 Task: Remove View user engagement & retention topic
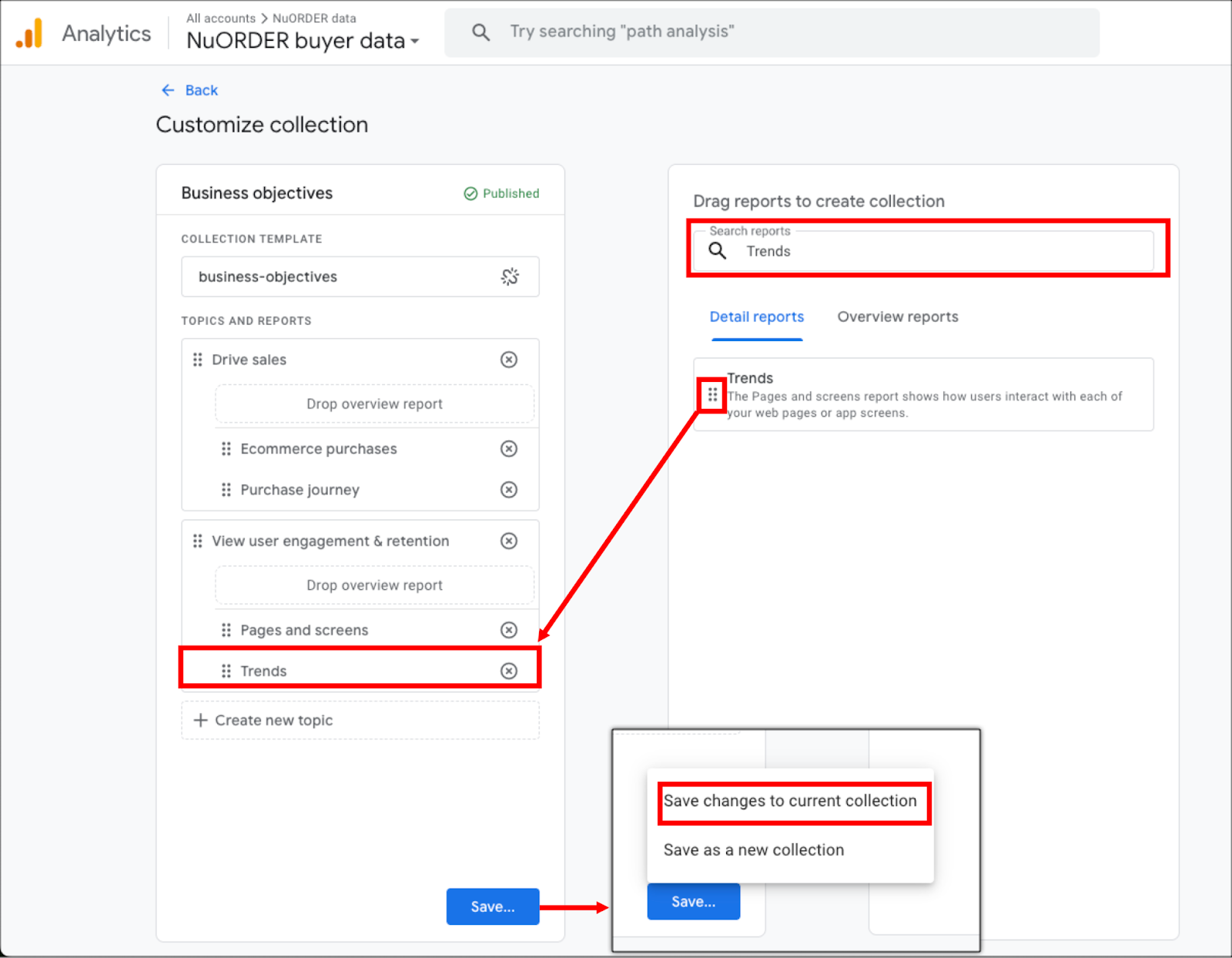(x=509, y=541)
